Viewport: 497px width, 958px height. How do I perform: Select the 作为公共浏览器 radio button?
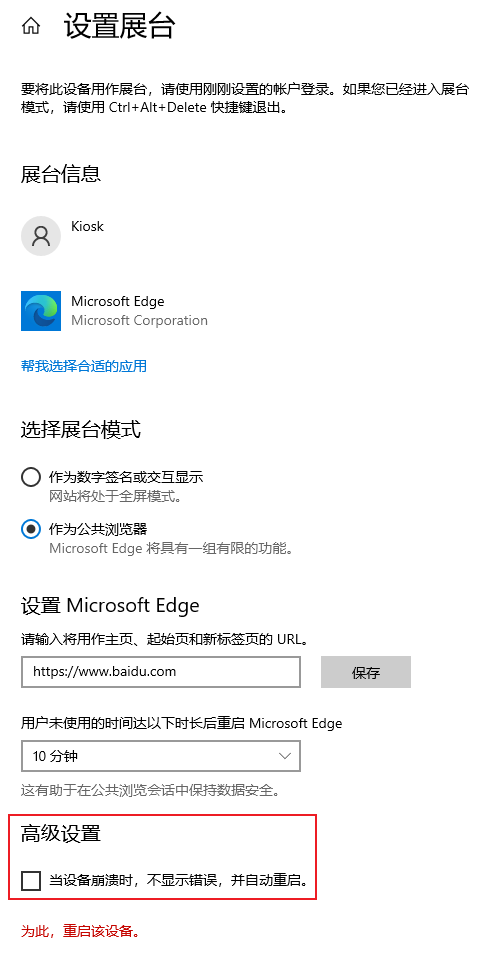[31, 528]
